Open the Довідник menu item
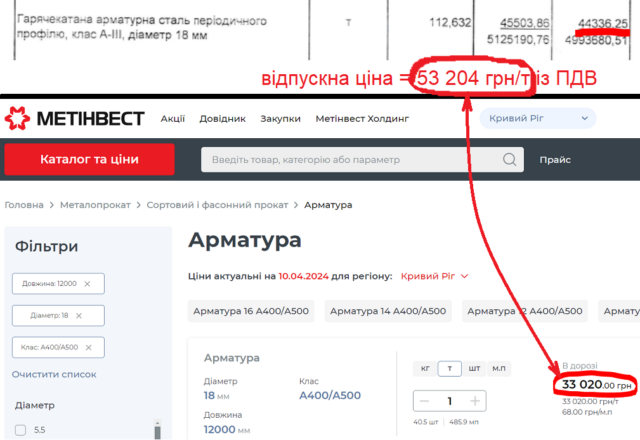Viewport: 640px width, 440px height. 224,119
